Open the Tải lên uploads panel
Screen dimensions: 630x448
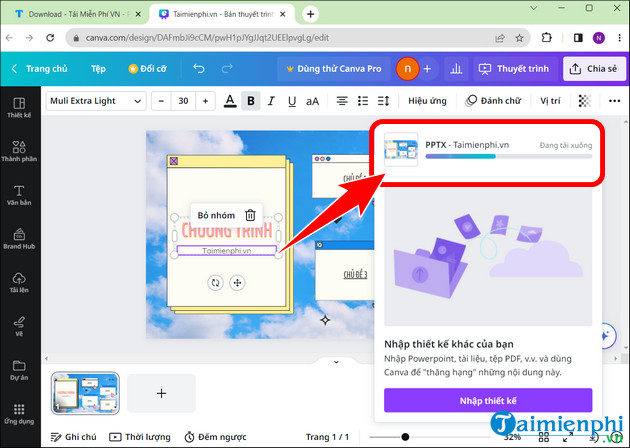pos(19,282)
